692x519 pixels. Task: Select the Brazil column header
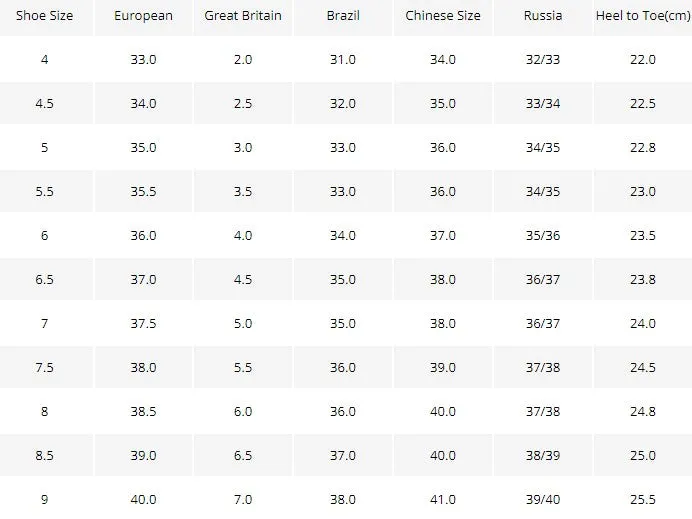click(x=343, y=16)
